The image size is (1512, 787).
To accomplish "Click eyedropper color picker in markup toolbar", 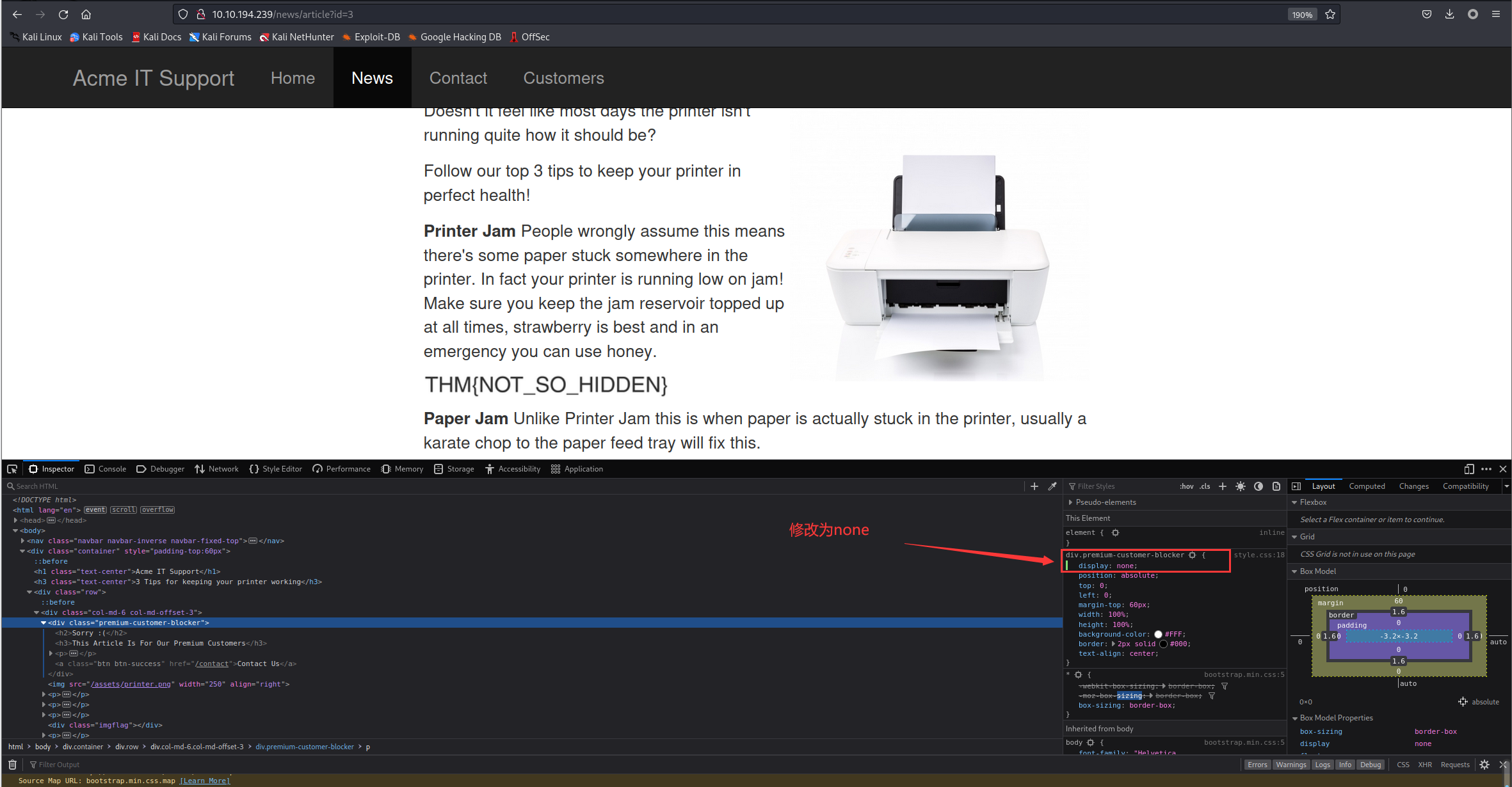I will click(1052, 486).
